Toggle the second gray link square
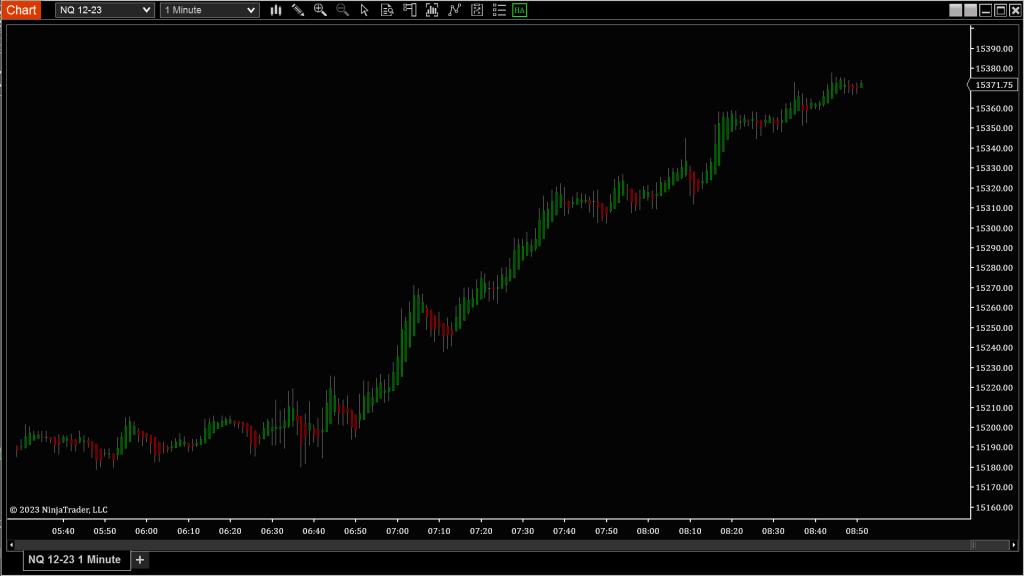This screenshot has height=576, width=1024. [x=969, y=10]
